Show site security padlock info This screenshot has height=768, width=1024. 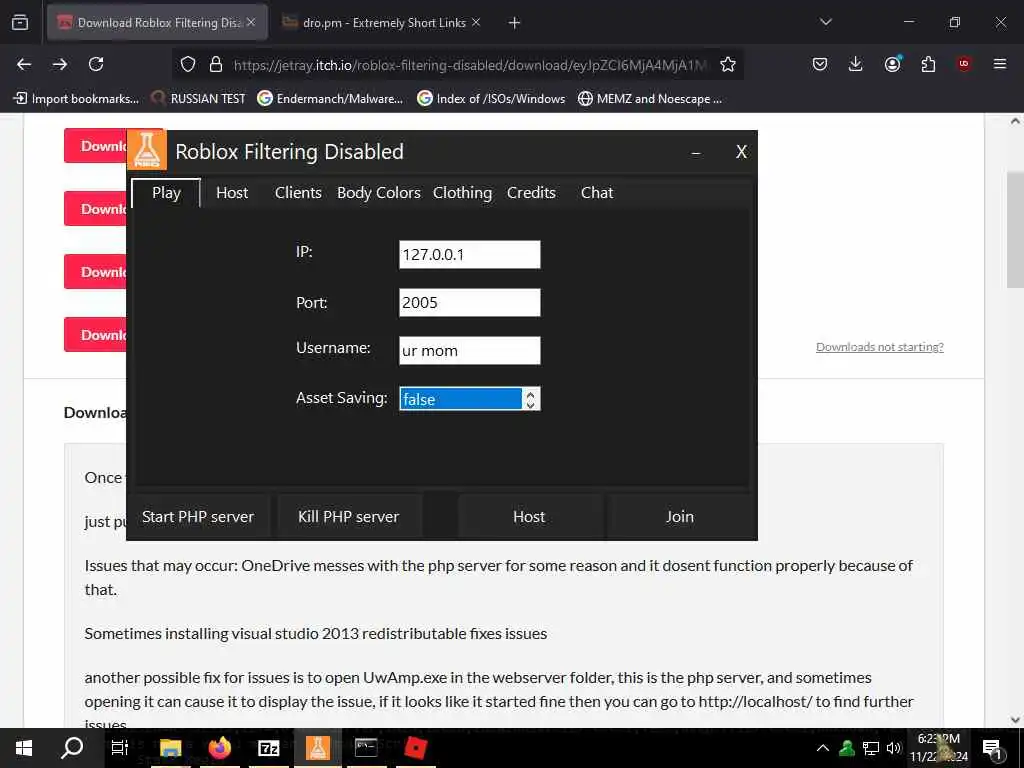(216, 64)
